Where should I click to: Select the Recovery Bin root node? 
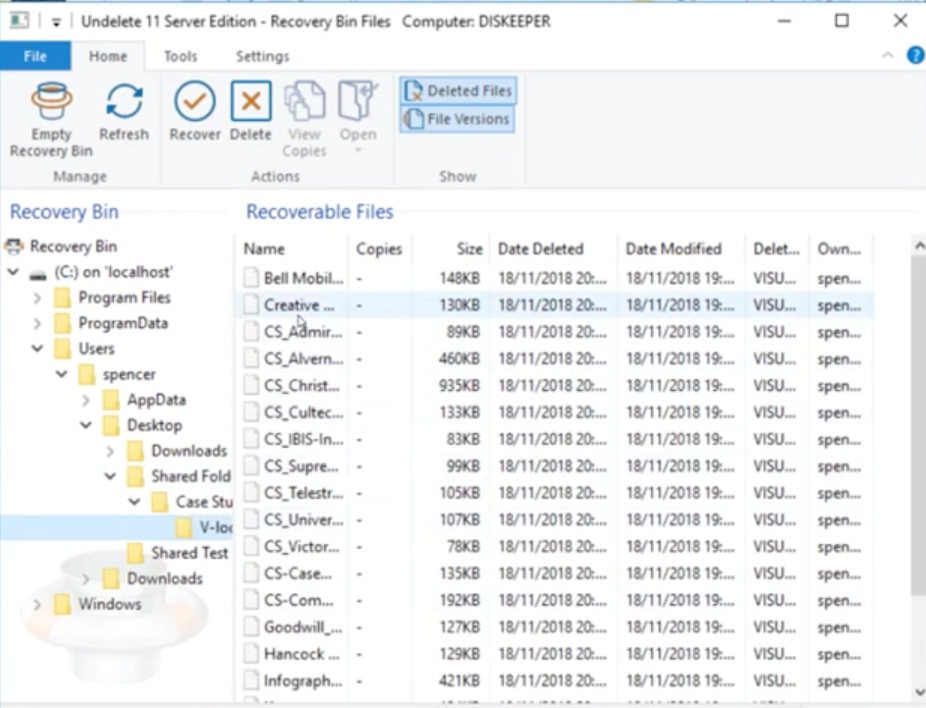(x=73, y=246)
